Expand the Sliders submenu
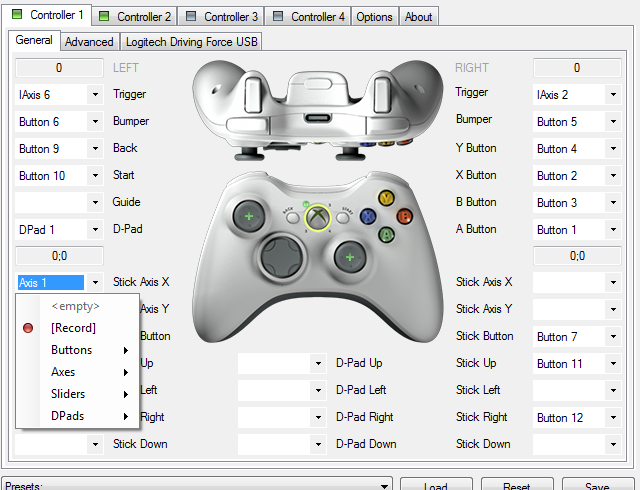This screenshot has height=490, width=640. point(78,394)
